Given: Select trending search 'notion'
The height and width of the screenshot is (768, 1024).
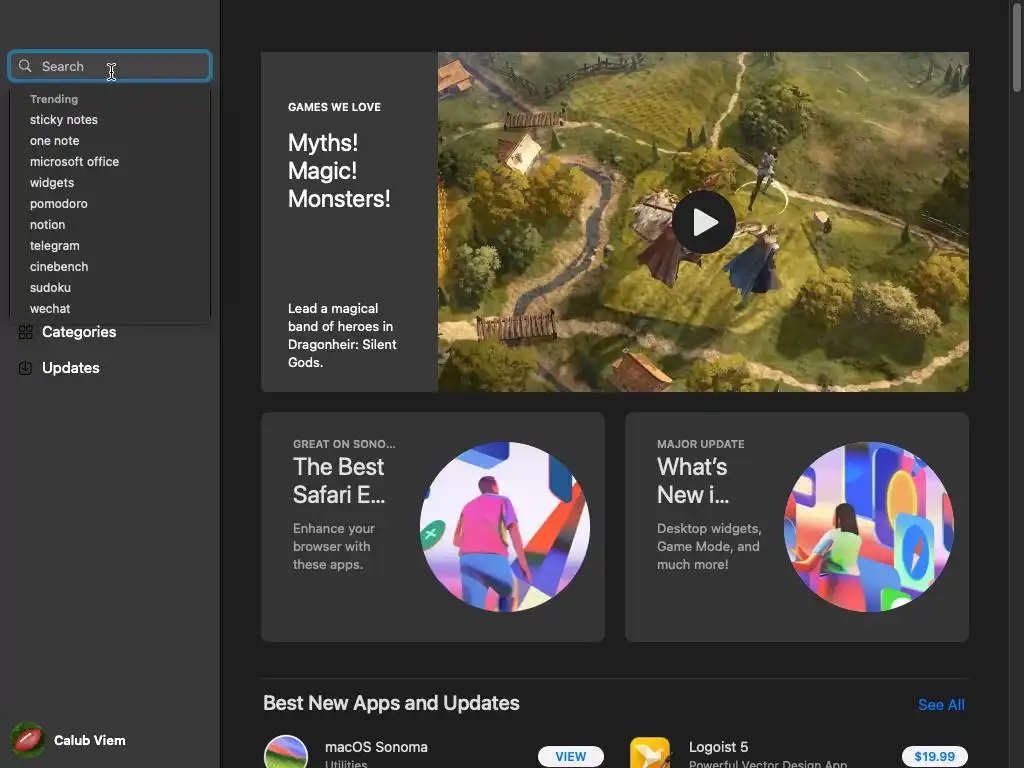Looking at the screenshot, I should tap(48, 225).
